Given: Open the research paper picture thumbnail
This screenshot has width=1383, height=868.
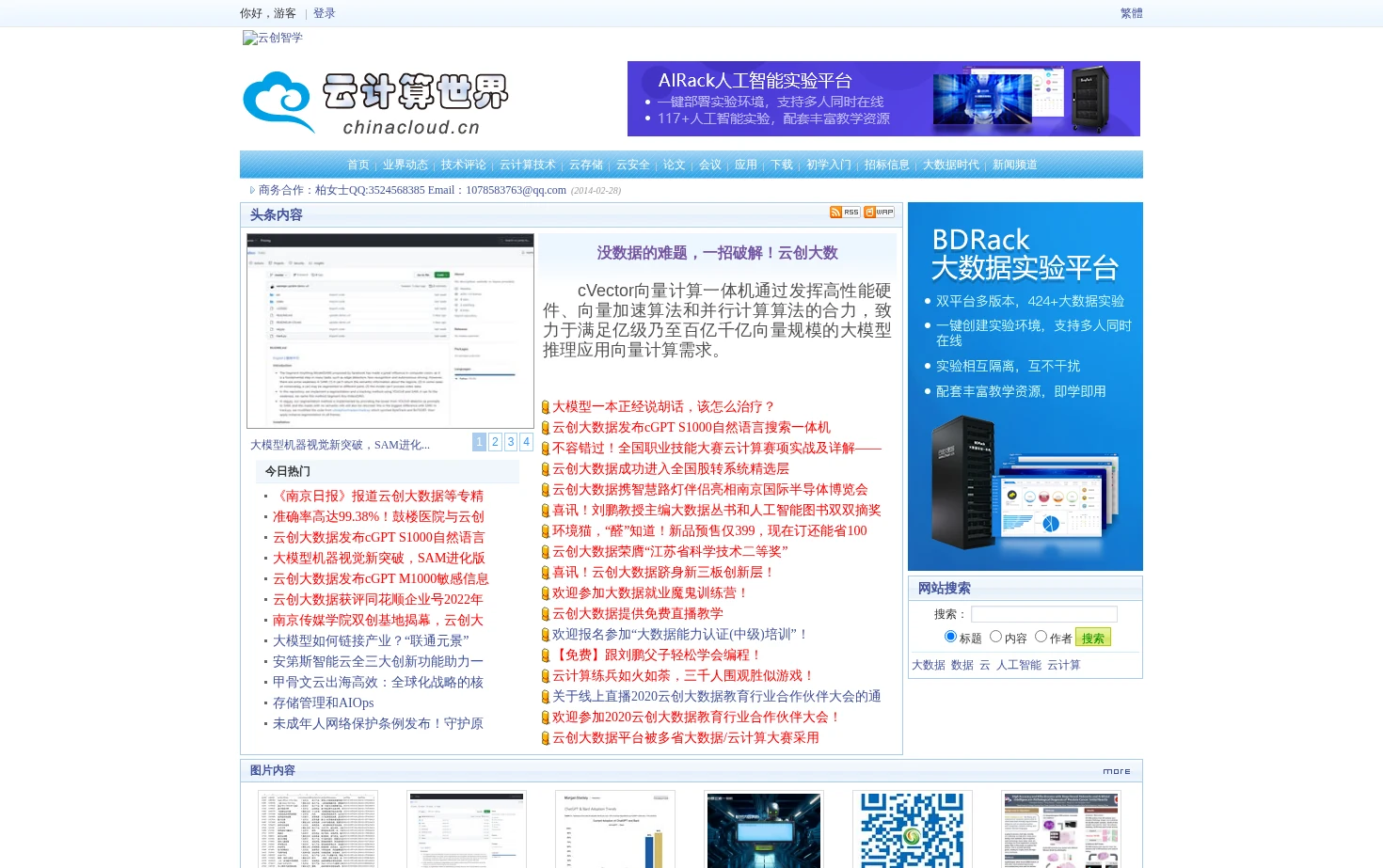Looking at the screenshot, I should (1061, 829).
